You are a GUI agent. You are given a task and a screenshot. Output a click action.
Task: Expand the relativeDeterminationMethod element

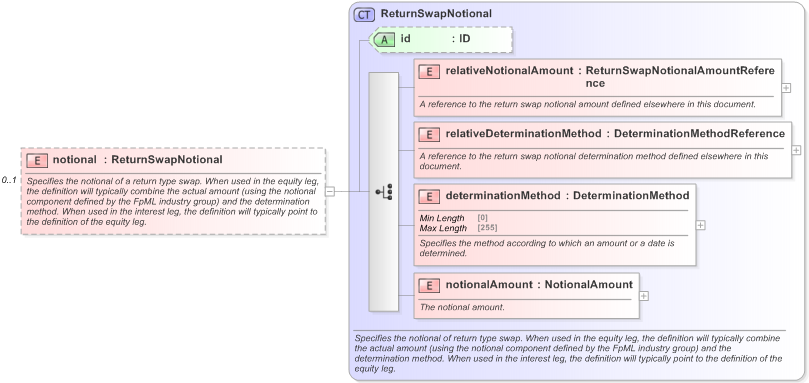pos(796,150)
